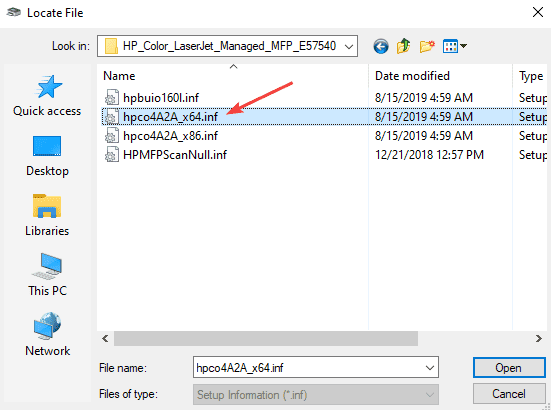Go back using the blue arrow icon
The width and height of the screenshot is (551, 410).
click(381, 46)
